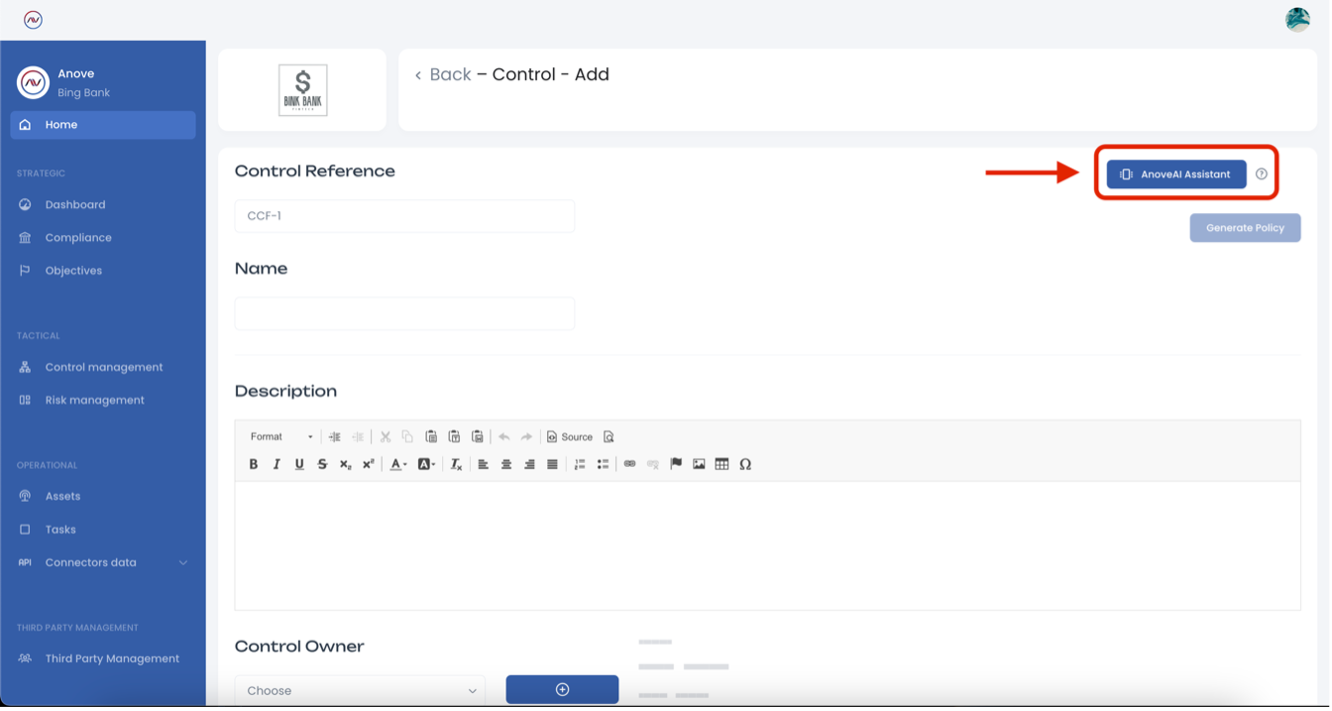Viewport: 1332px width, 711px height.
Task: Open Assets page
Action: point(62,496)
